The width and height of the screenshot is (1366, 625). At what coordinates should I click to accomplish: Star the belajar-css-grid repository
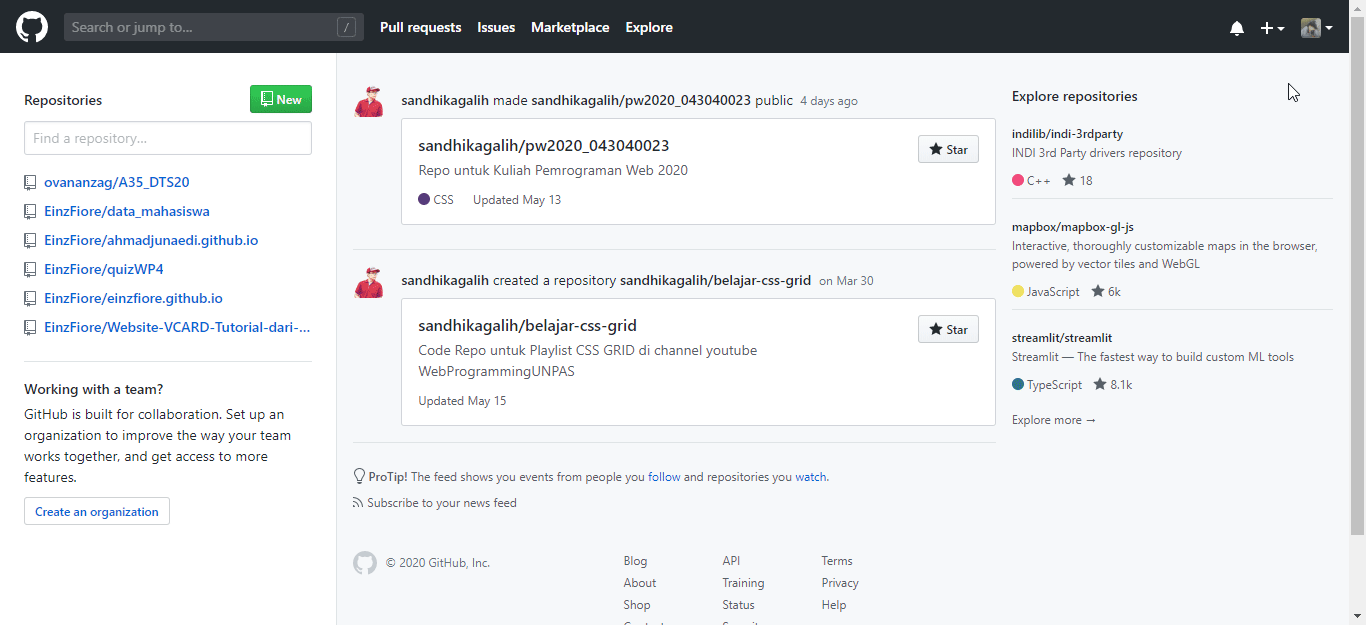[948, 329]
